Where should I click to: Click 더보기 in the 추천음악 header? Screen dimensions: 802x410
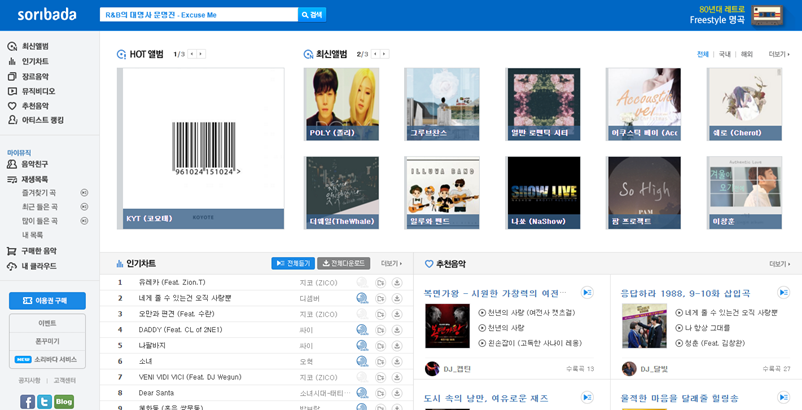779,264
